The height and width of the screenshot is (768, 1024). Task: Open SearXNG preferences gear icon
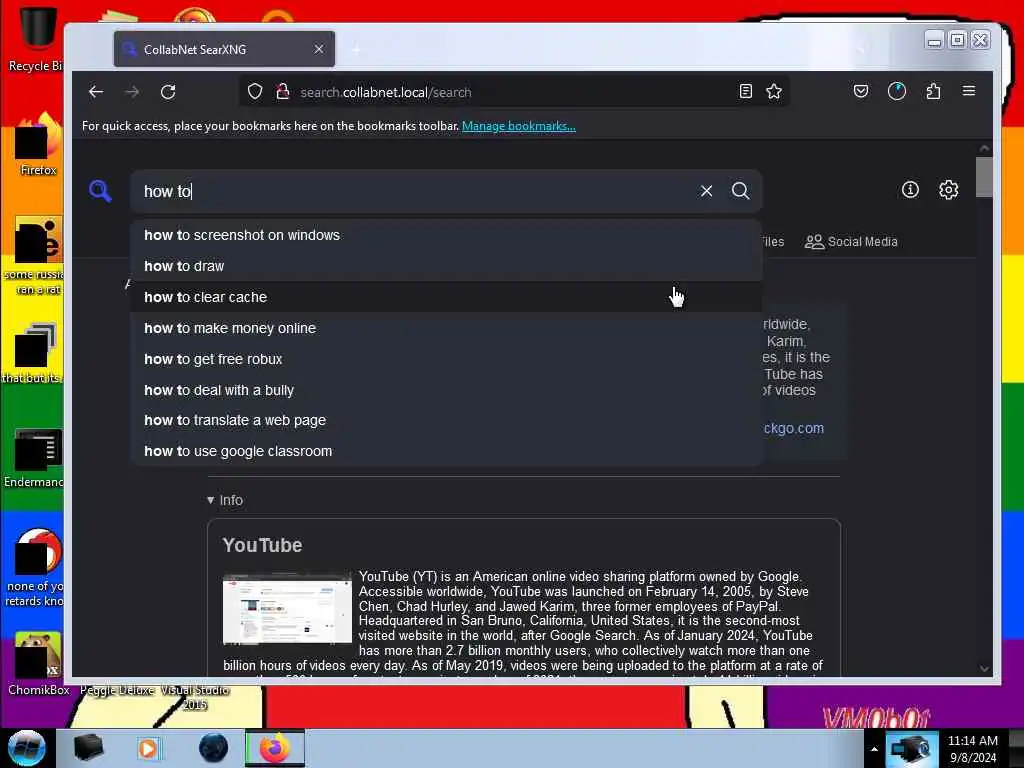click(x=948, y=190)
